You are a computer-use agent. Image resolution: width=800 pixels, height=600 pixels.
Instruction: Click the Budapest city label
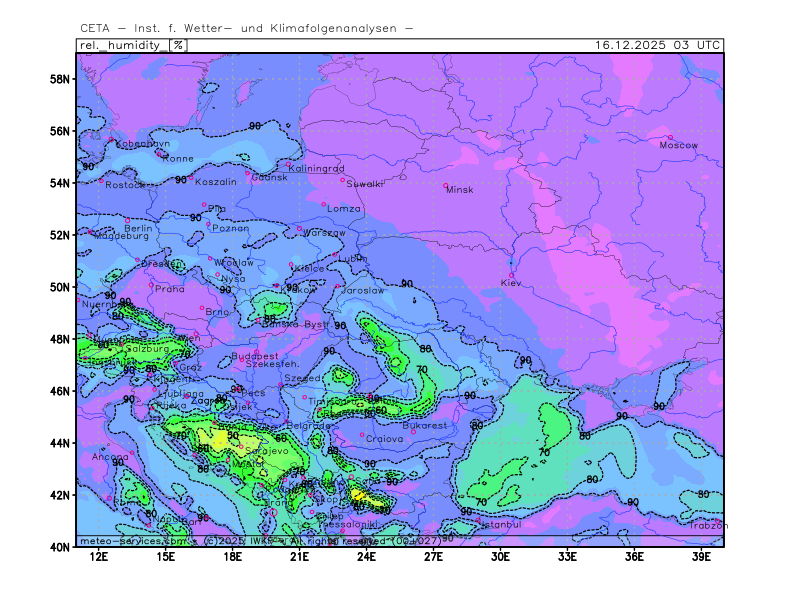pyautogui.click(x=254, y=355)
